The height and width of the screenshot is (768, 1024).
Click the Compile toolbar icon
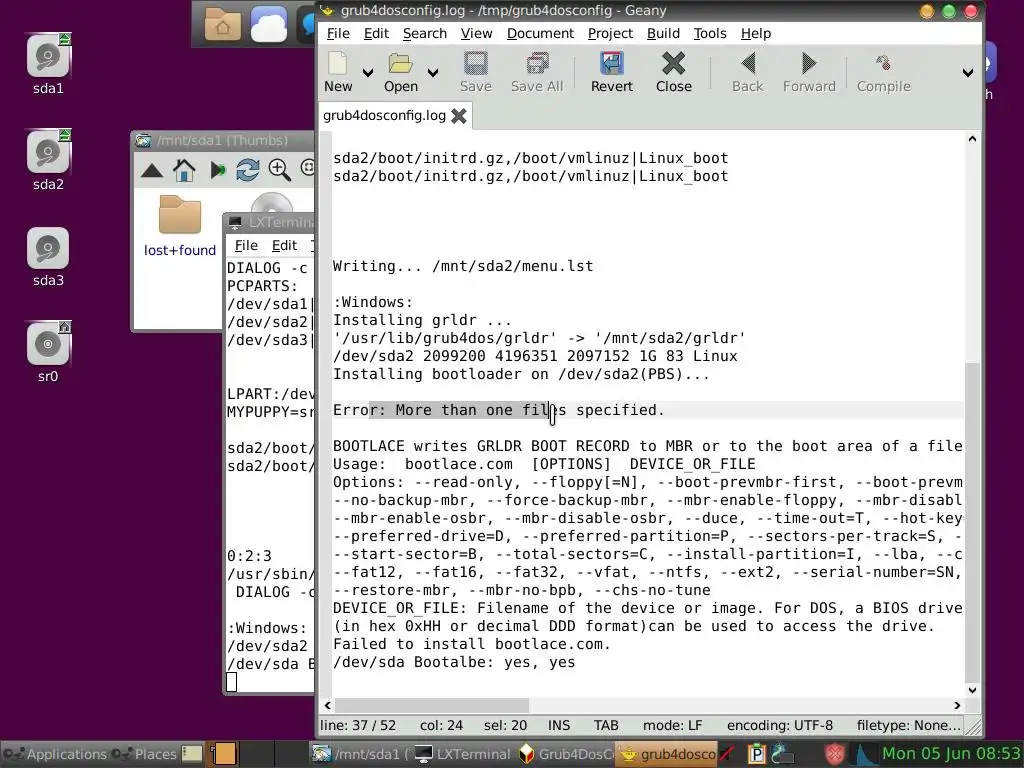[x=883, y=64]
